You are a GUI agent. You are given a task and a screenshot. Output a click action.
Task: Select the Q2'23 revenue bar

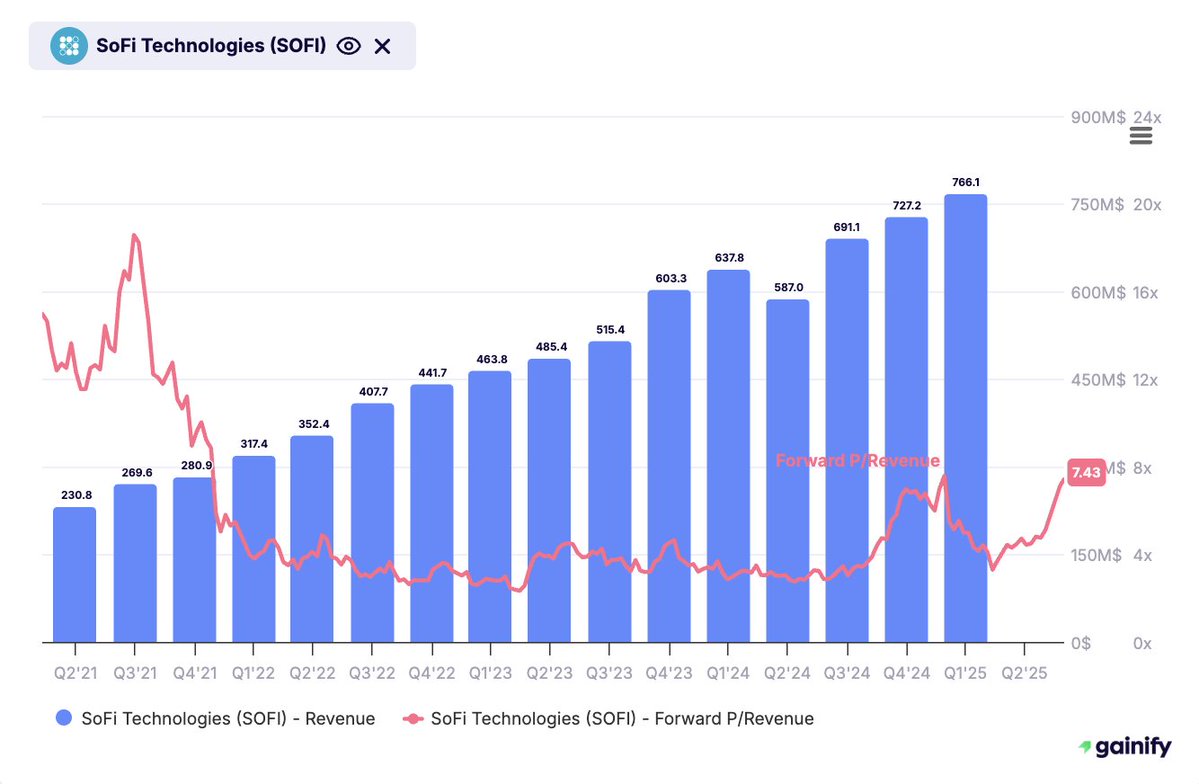(549, 500)
